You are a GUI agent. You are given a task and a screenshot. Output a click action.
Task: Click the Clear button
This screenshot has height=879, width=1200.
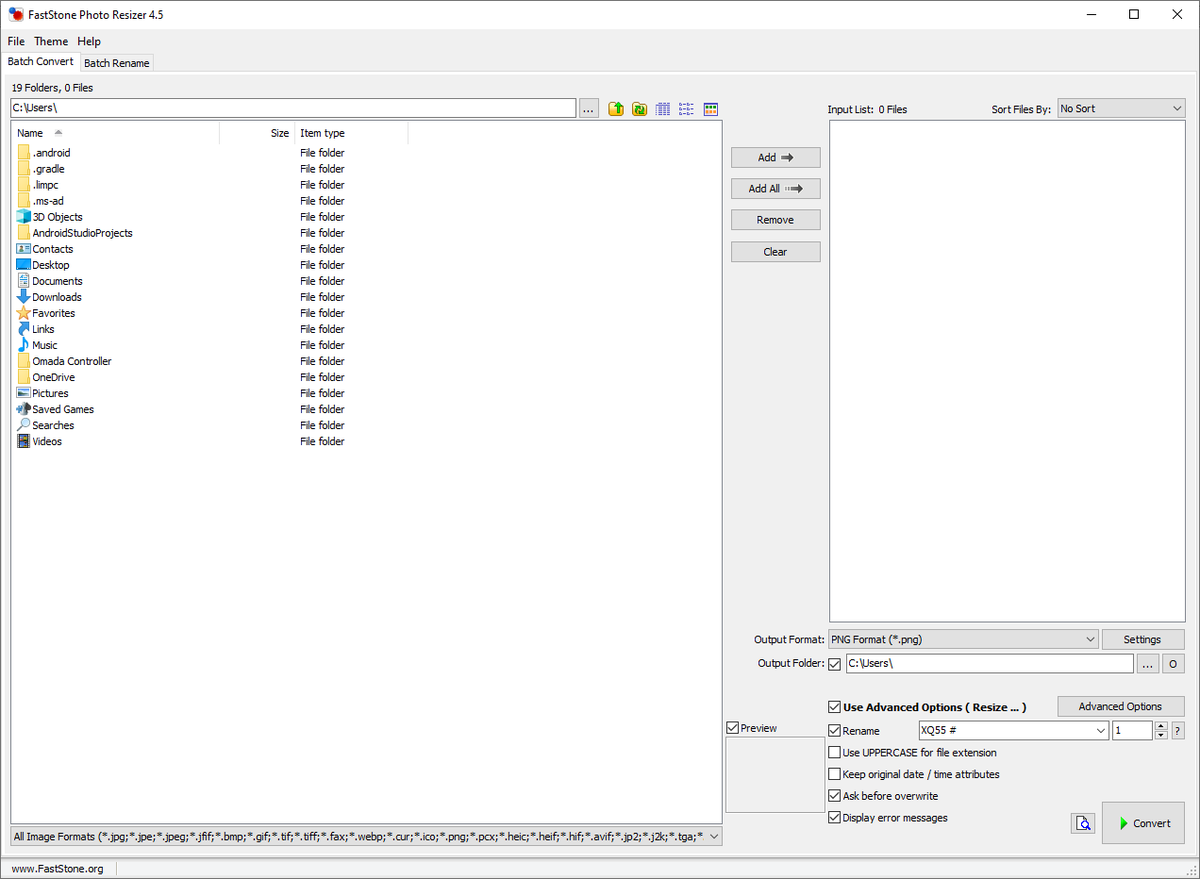tap(775, 252)
